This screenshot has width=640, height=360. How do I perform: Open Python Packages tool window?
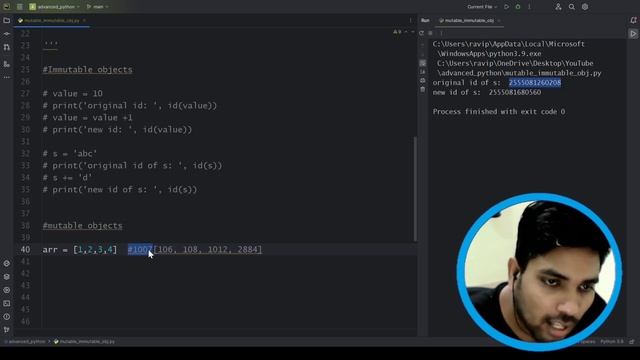pyautogui.click(x=7, y=276)
